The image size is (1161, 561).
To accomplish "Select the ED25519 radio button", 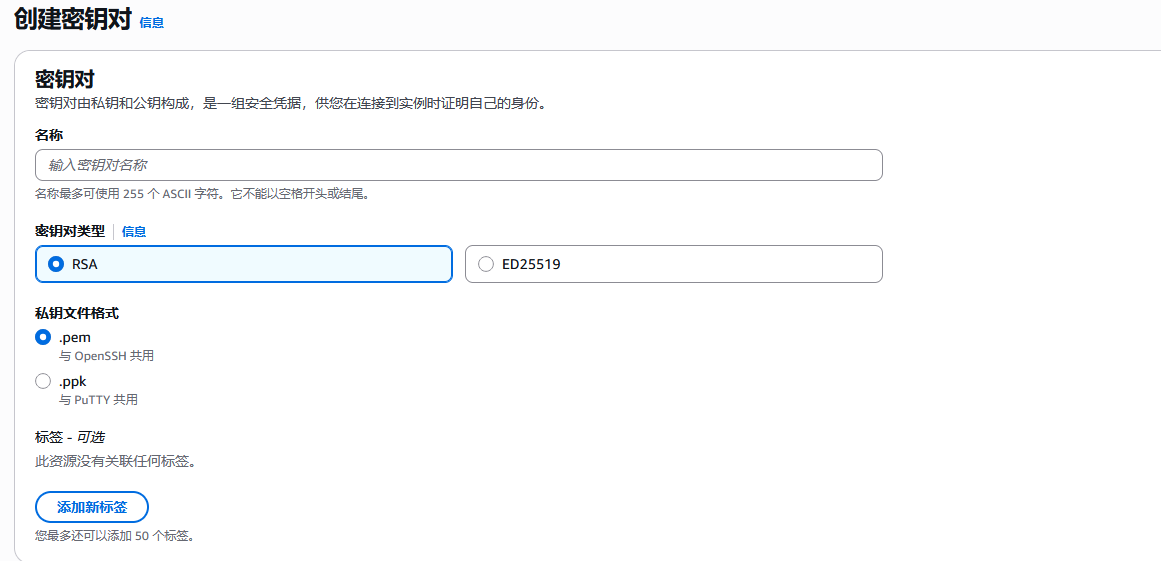I will pos(486,264).
